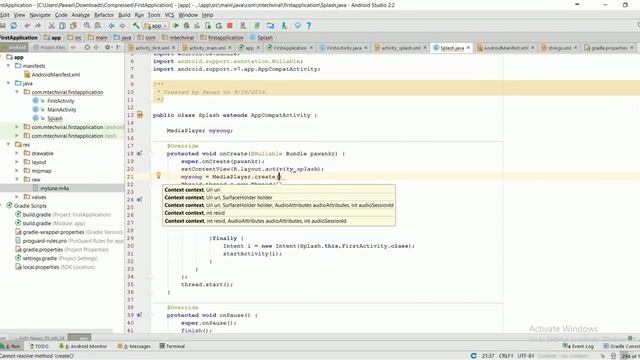This screenshot has height=360, width=640.
Task: Click the Help question mark icon
Action: tap(309, 26)
